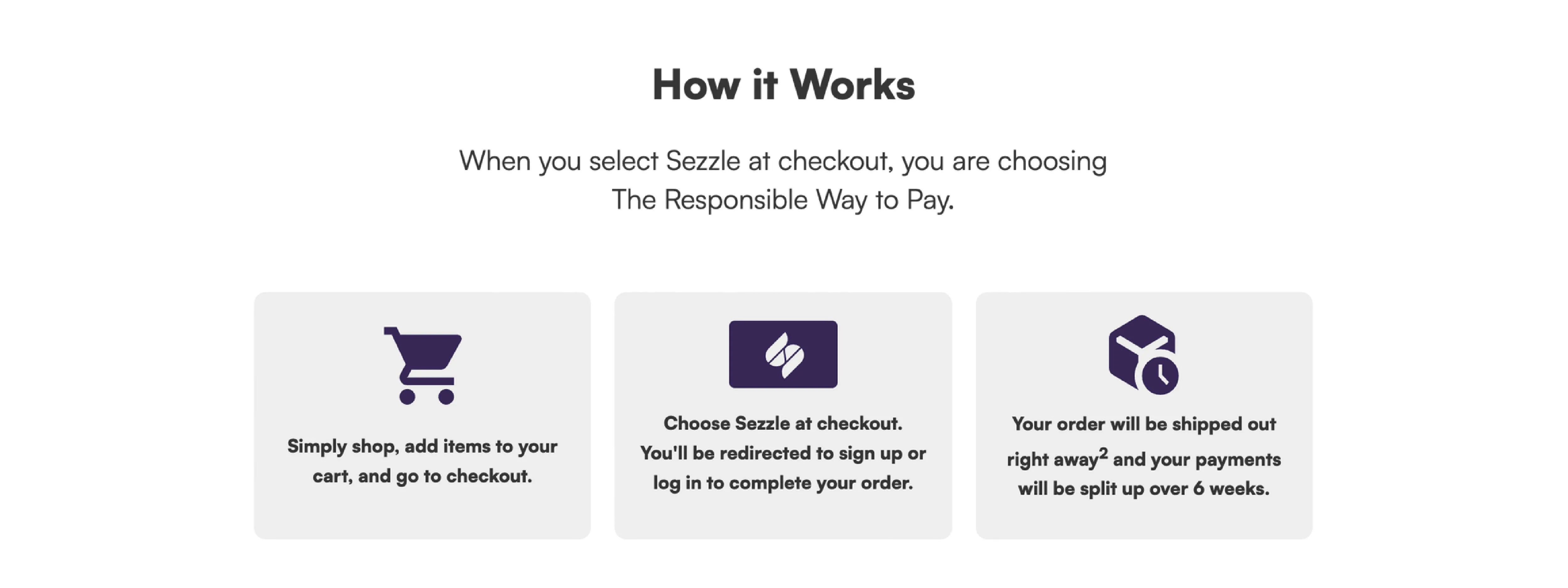The width and height of the screenshot is (1568, 588).
Task: Click "Simply shop, add items to your" text line
Action: tap(422, 446)
